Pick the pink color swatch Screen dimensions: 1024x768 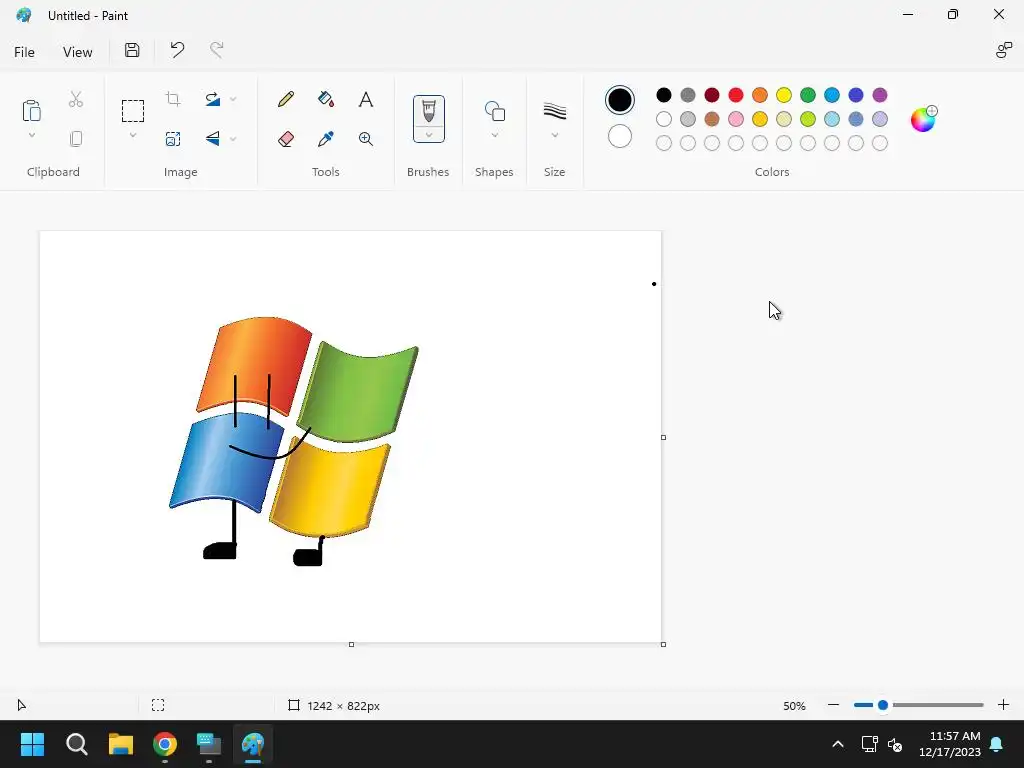coord(736,119)
